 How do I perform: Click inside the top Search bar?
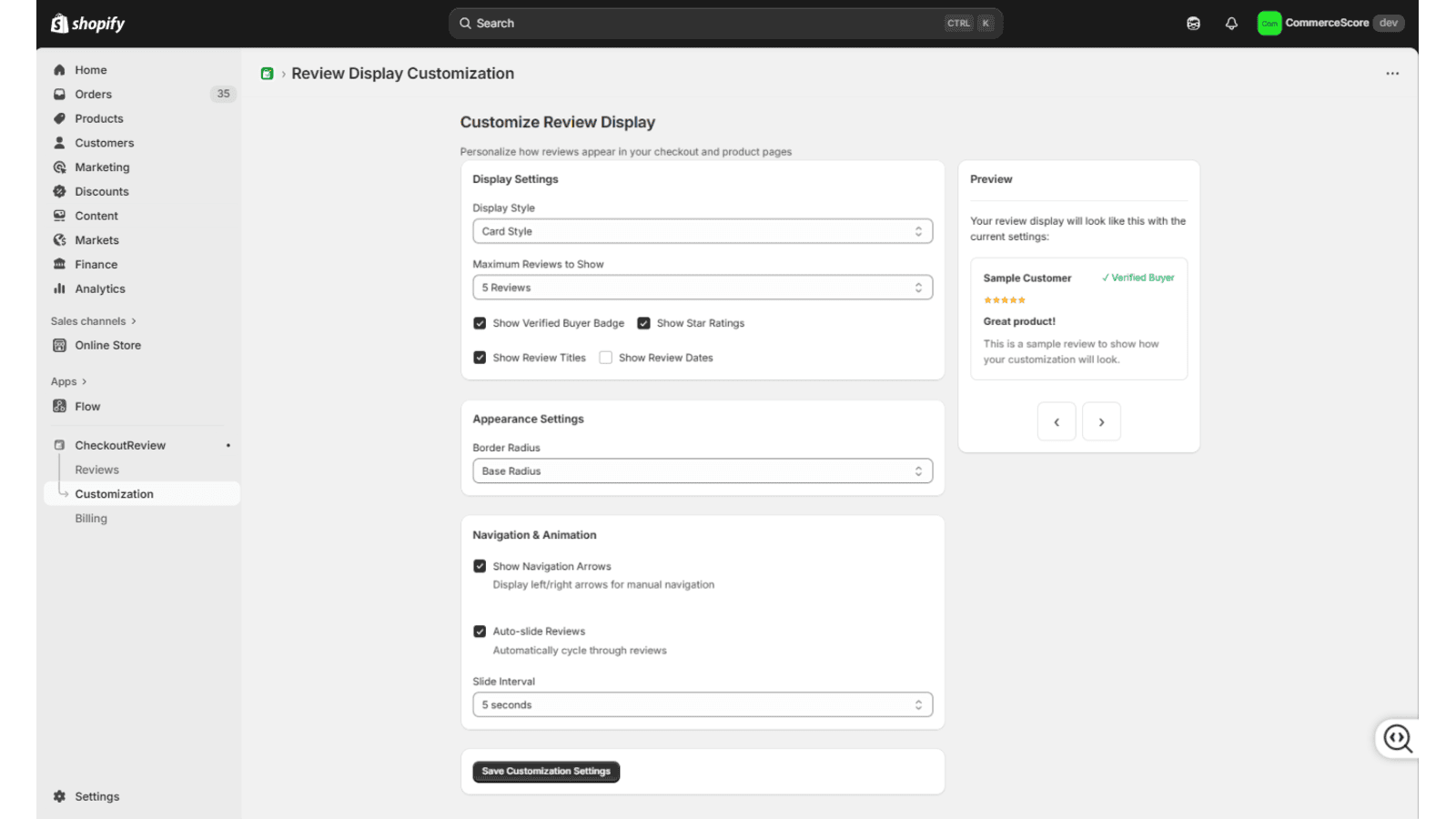point(637,23)
